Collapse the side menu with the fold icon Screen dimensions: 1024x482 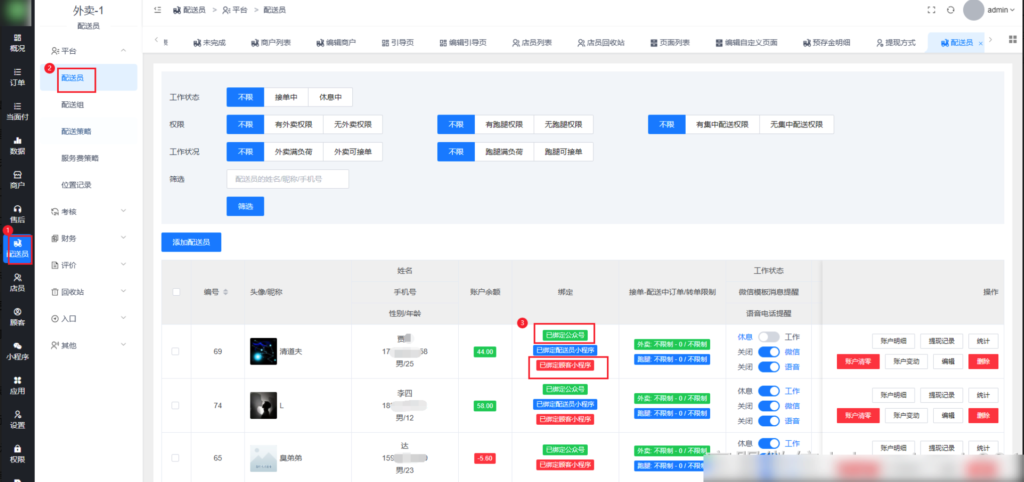click(x=157, y=10)
